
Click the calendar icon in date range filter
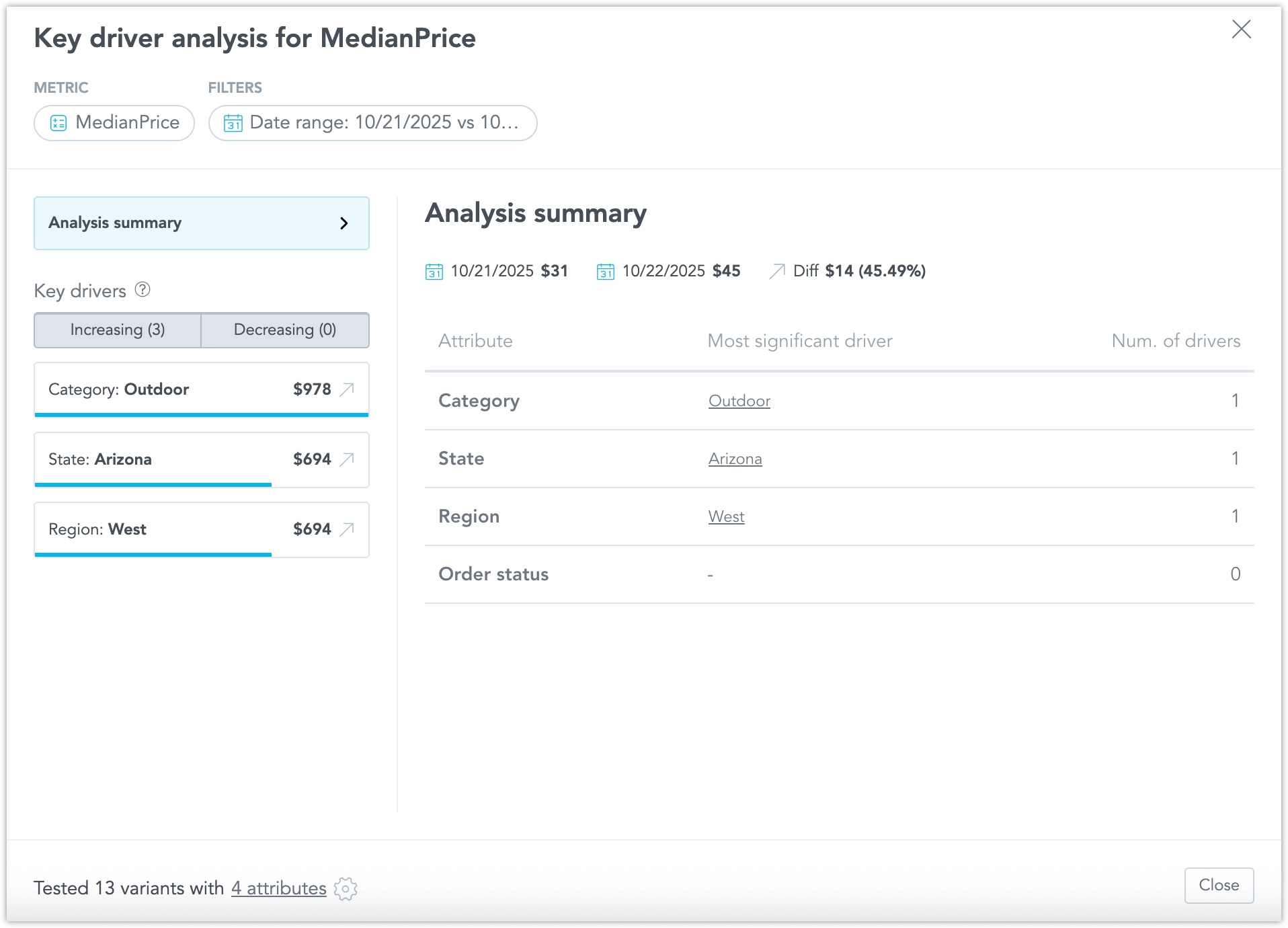point(233,123)
